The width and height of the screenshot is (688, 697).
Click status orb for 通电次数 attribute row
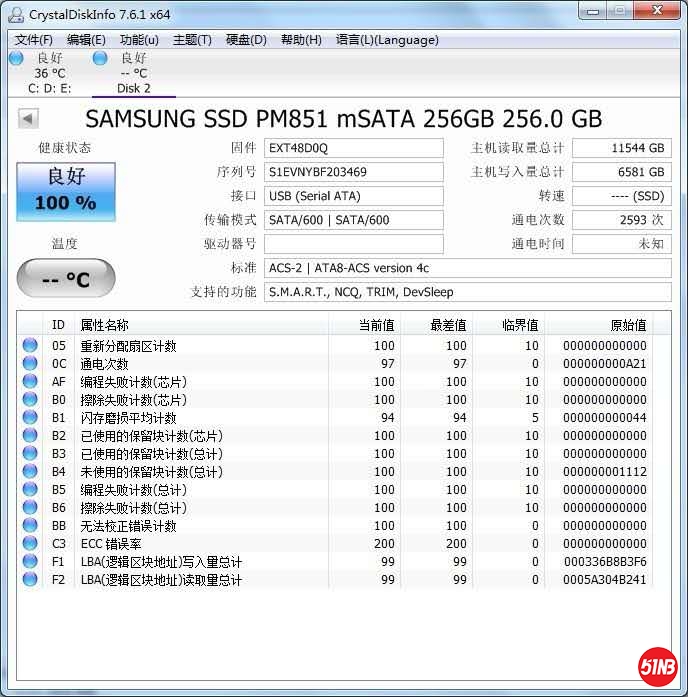30,364
